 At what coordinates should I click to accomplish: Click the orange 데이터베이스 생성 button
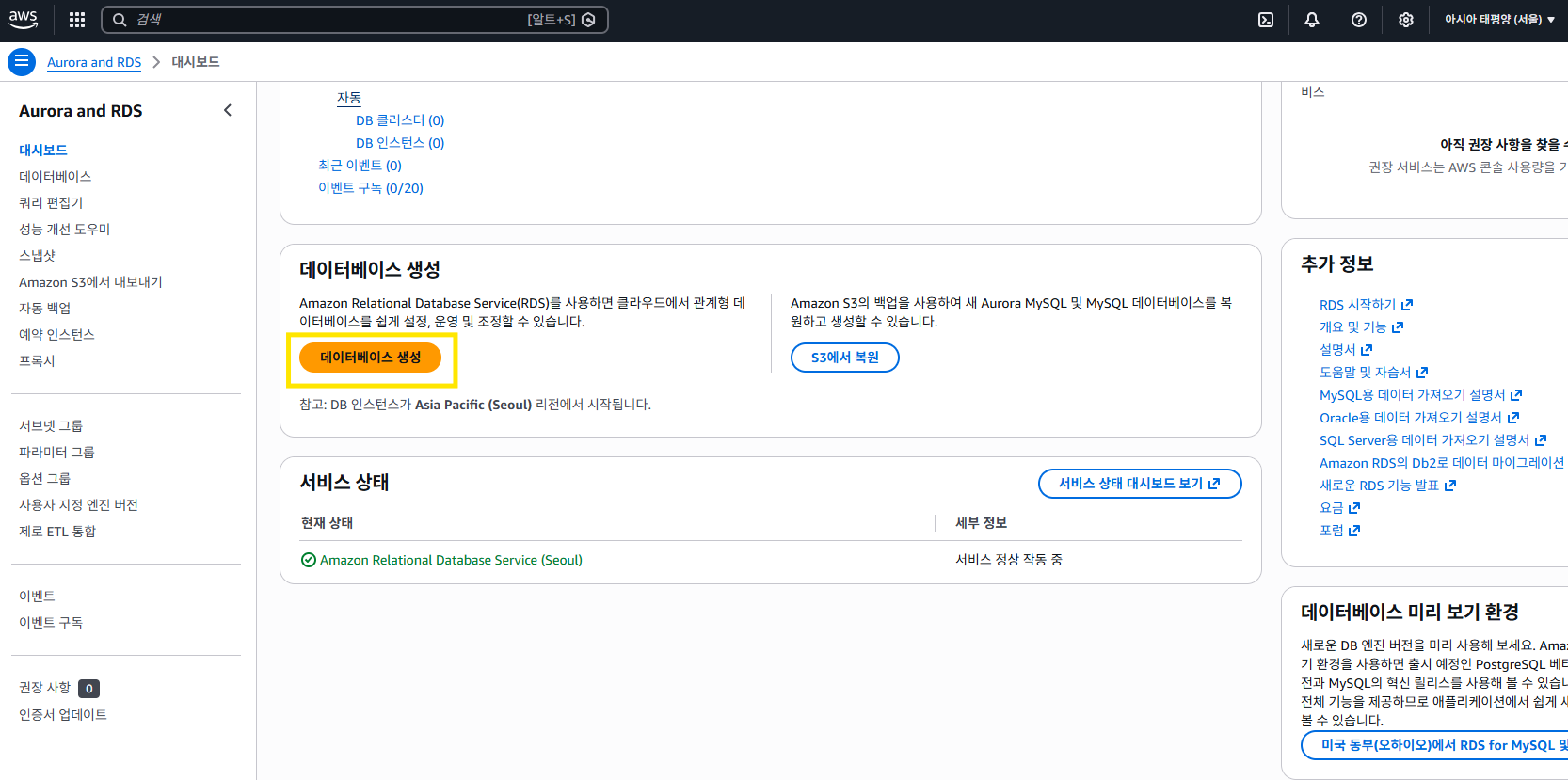[x=370, y=358]
